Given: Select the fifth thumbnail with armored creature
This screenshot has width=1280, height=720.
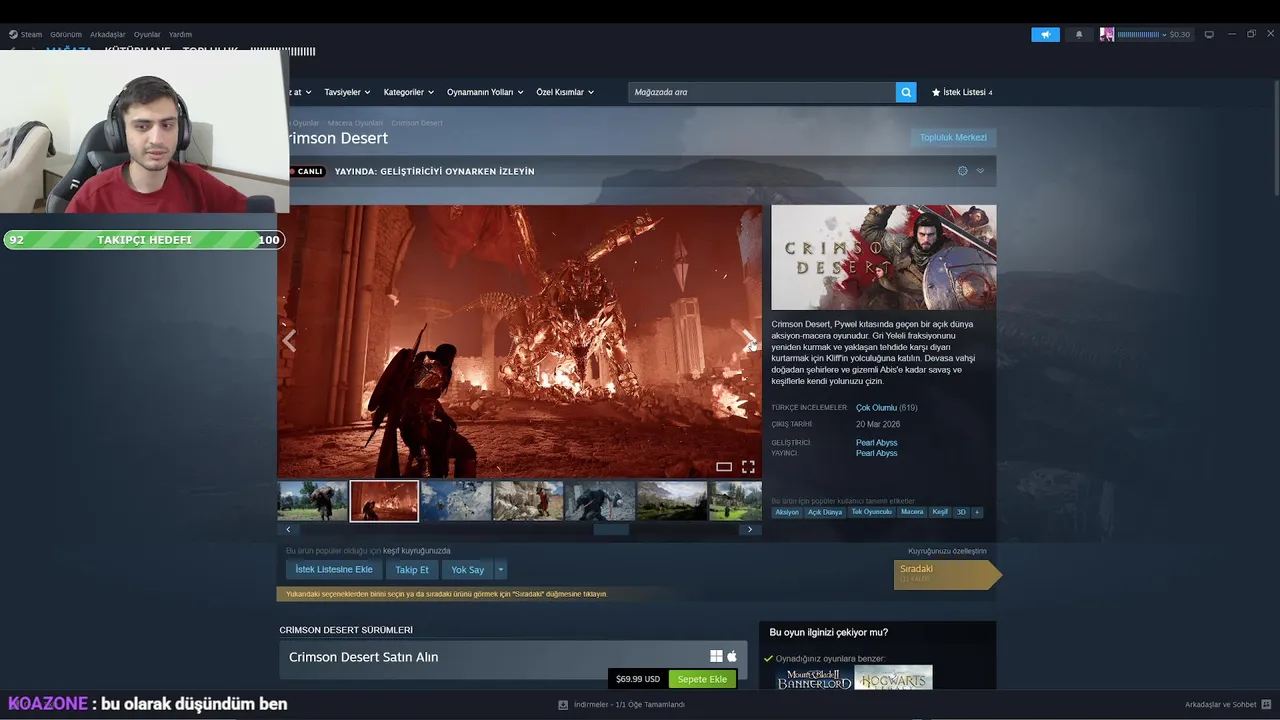Looking at the screenshot, I should [x=600, y=501].
